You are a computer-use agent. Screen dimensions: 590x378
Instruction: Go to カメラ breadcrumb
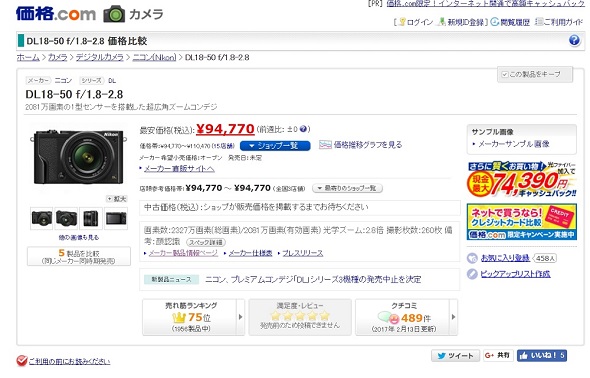click(58, 57)
